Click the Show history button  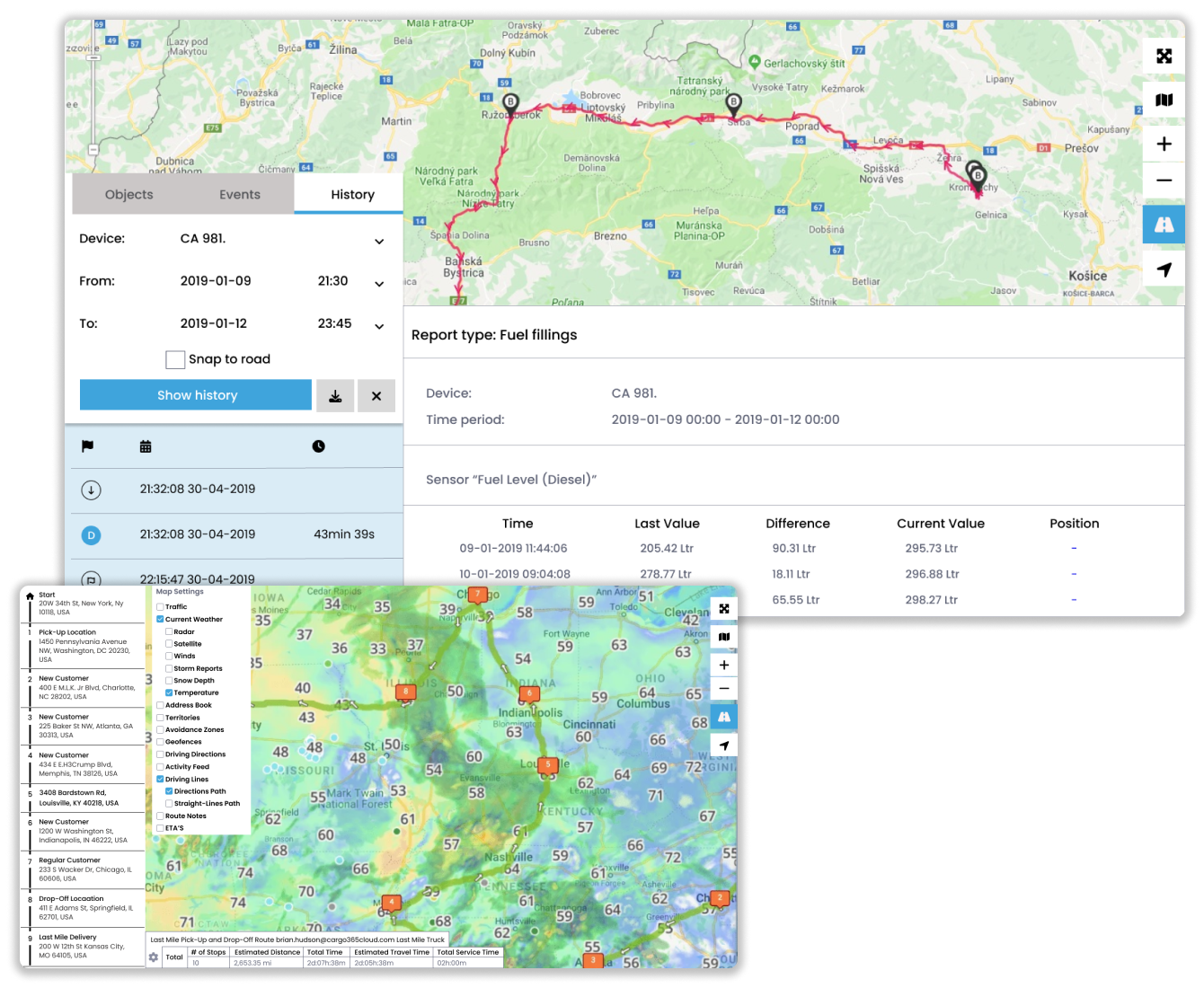click(x=196, y=395)
